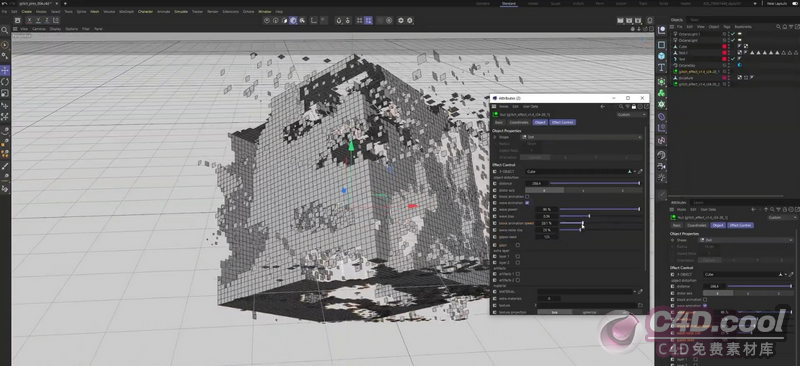The height and width of the screenshot is (366, 800).
Task: Toggle the artifacts 1 checkbox
Action: click(x=517, y=274)
